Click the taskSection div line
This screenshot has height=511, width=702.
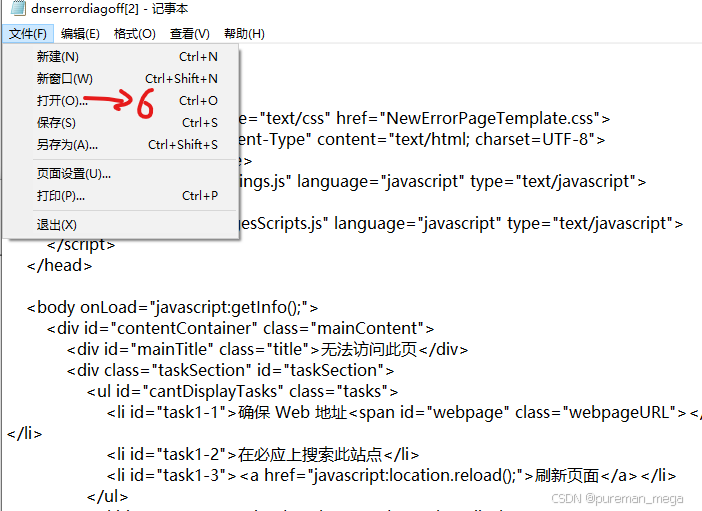tap(230, 371)
